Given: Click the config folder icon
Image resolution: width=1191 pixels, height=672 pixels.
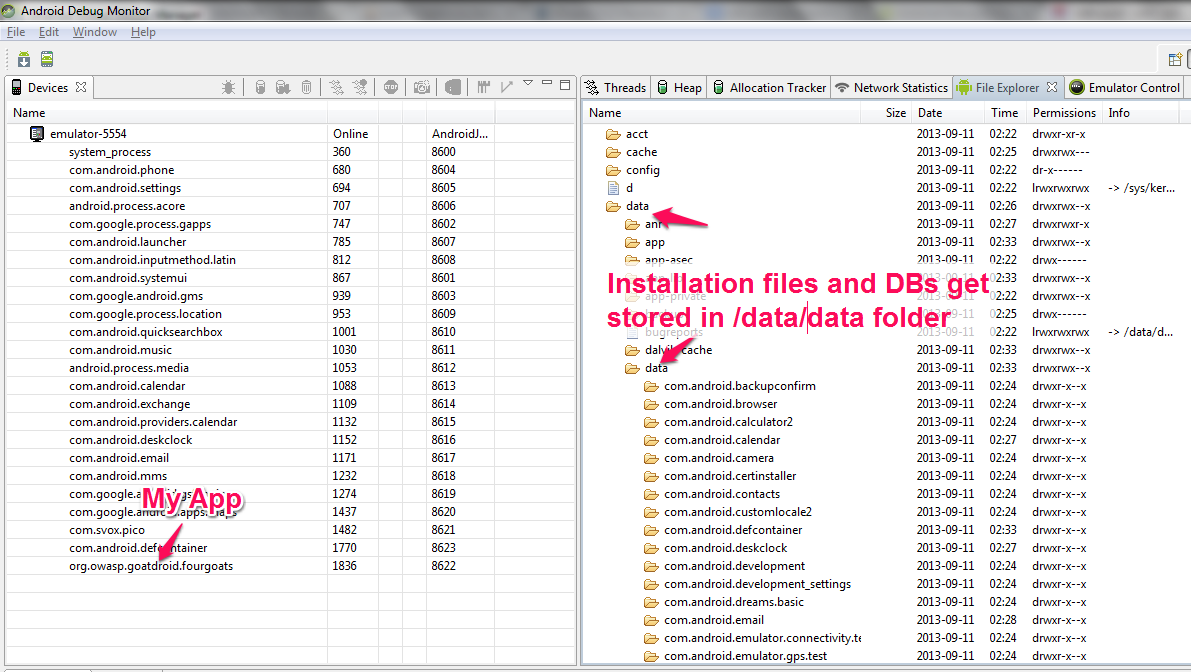Looking at the screenshot, I should point(613,170).
